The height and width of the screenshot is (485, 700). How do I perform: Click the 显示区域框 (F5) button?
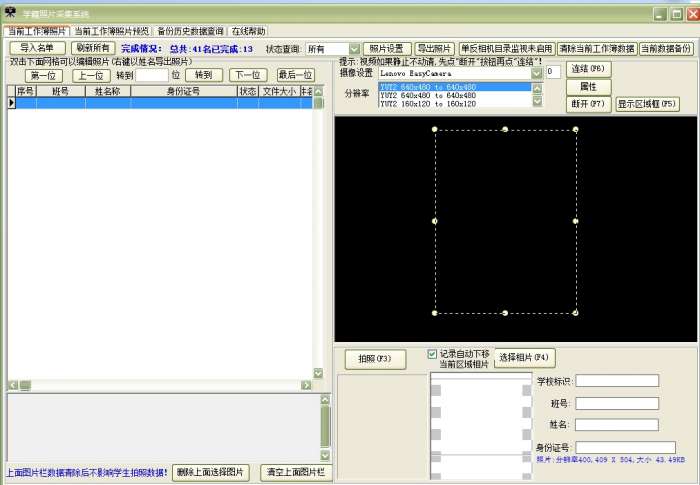click(x=647, y=103)
